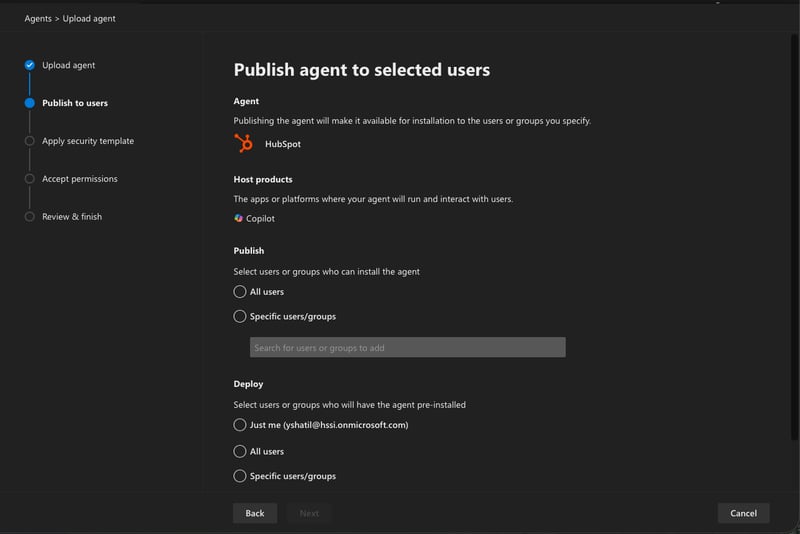The width and height of the screenshot is (800, 534).
Task: Click the Accept permissions step circle
Action: pos(30,179)
